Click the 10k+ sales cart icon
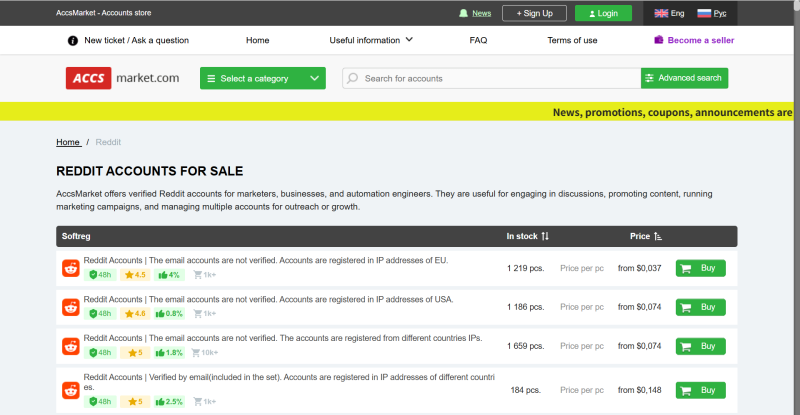Image resolution: width=800 pixels, height=415 pixels. coord(198,353)
